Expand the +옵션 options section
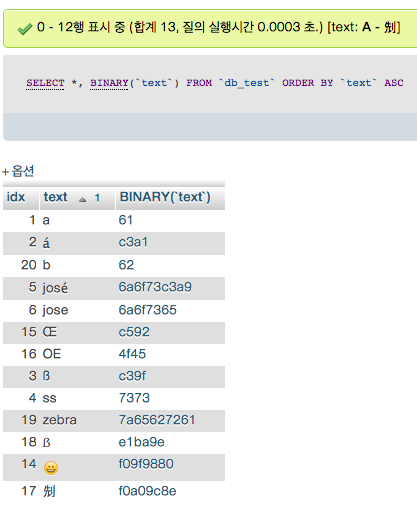The width and height of the screenshot is (417, 517). coord(18,171)
